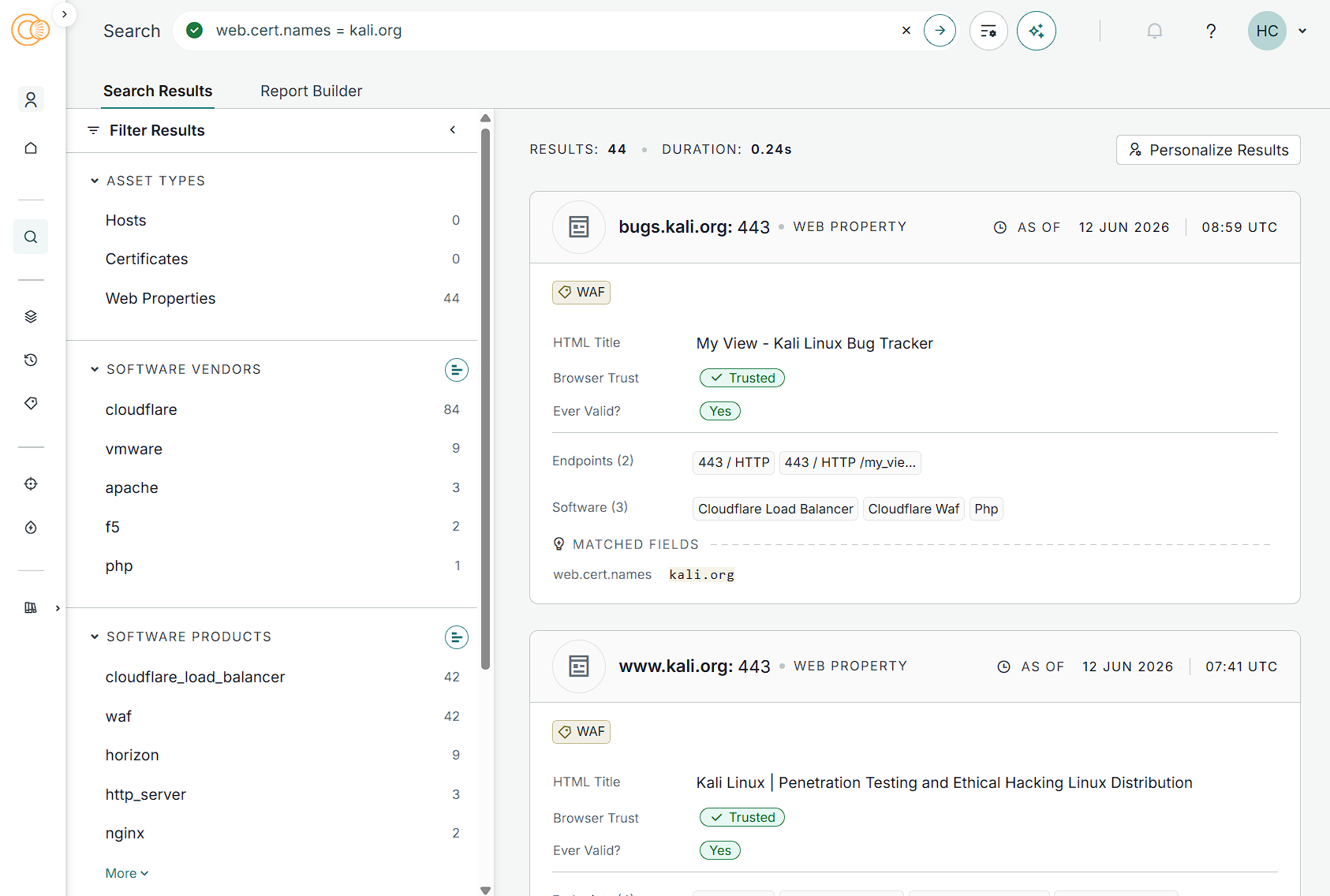Clear the search query with X

point(906,31)
